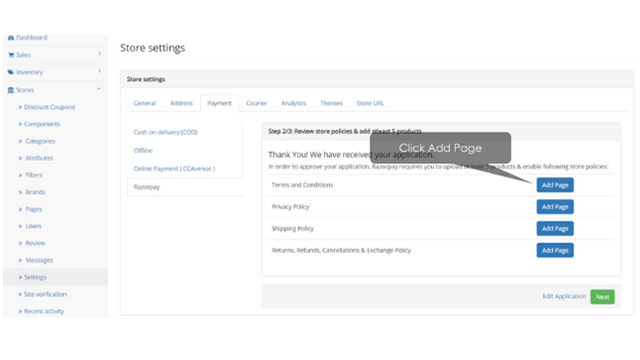Switch to the Themes tab
This screenshot has width=640, height=360.
[x=331, y=103]
